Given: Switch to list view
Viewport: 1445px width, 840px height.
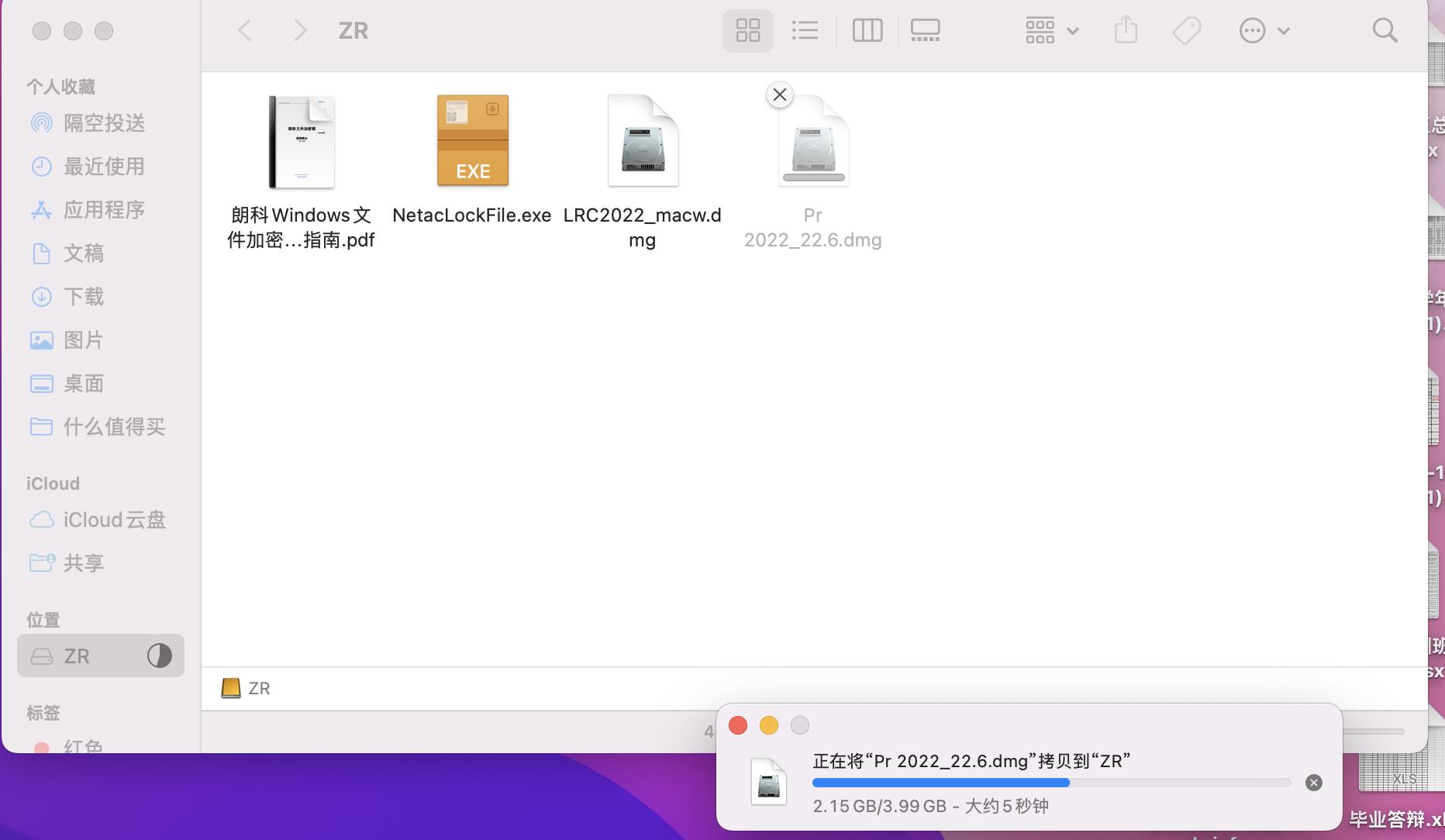Looking at the screenshot, I should point(805,30).
